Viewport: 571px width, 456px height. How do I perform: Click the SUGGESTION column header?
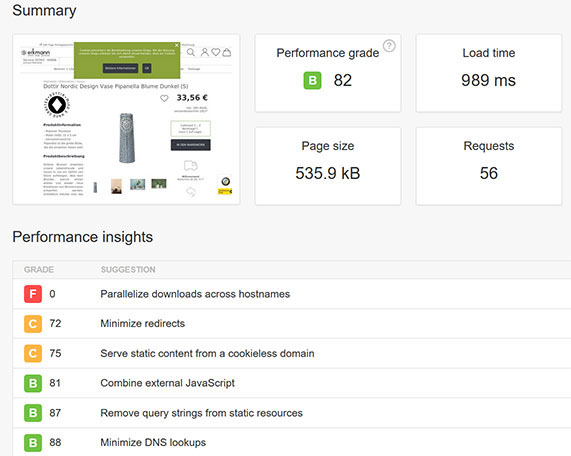pos(128,270)
